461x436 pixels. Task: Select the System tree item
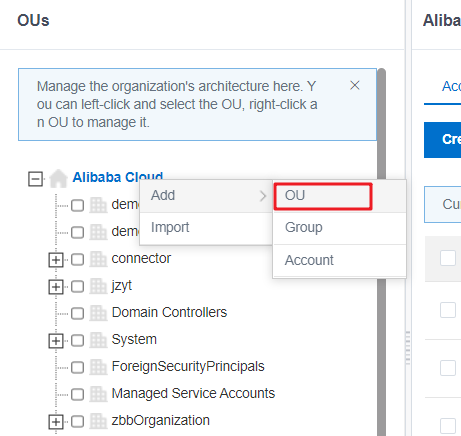click(134, 340)
